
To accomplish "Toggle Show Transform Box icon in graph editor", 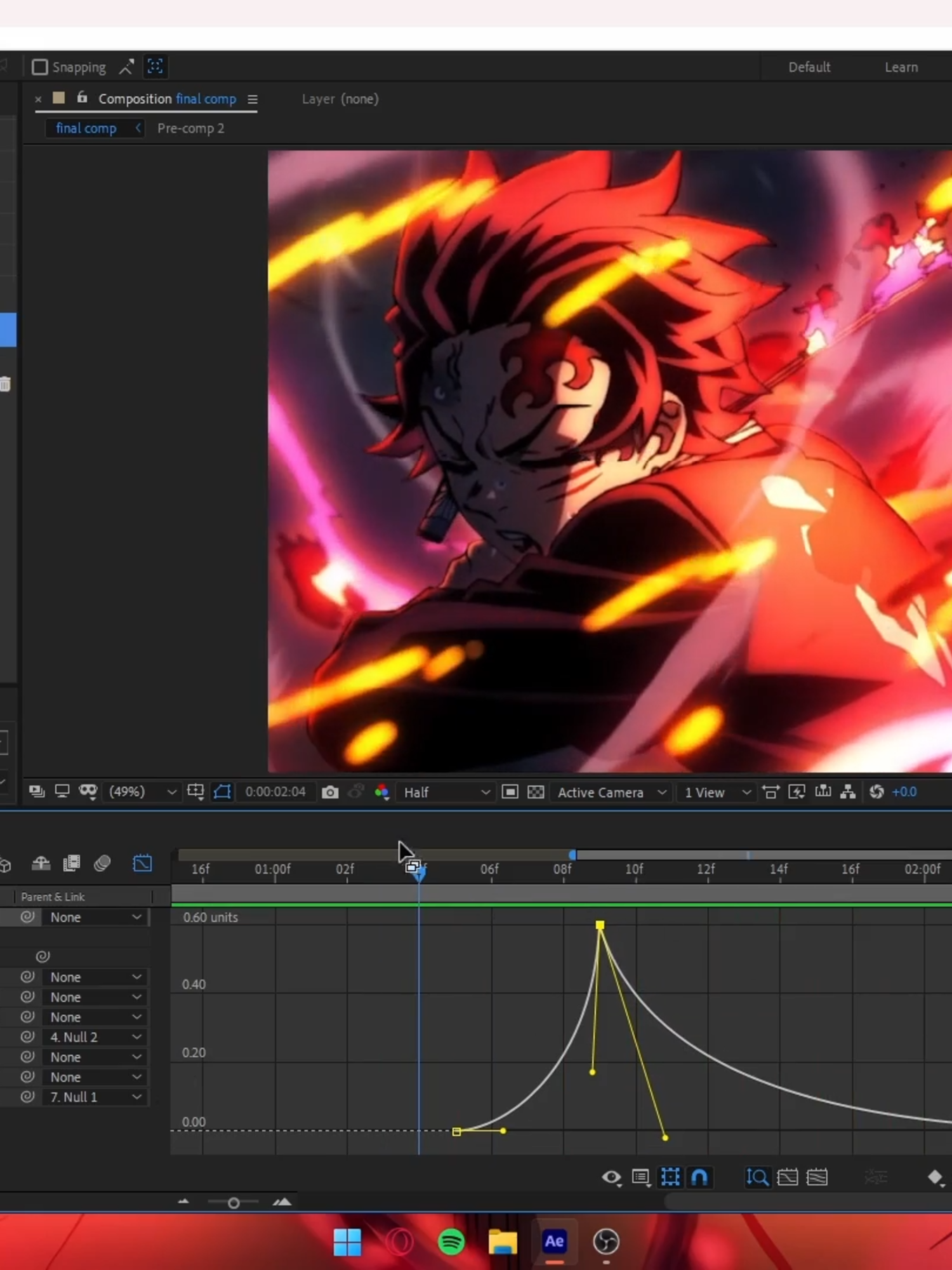I will click(670, 1177).
